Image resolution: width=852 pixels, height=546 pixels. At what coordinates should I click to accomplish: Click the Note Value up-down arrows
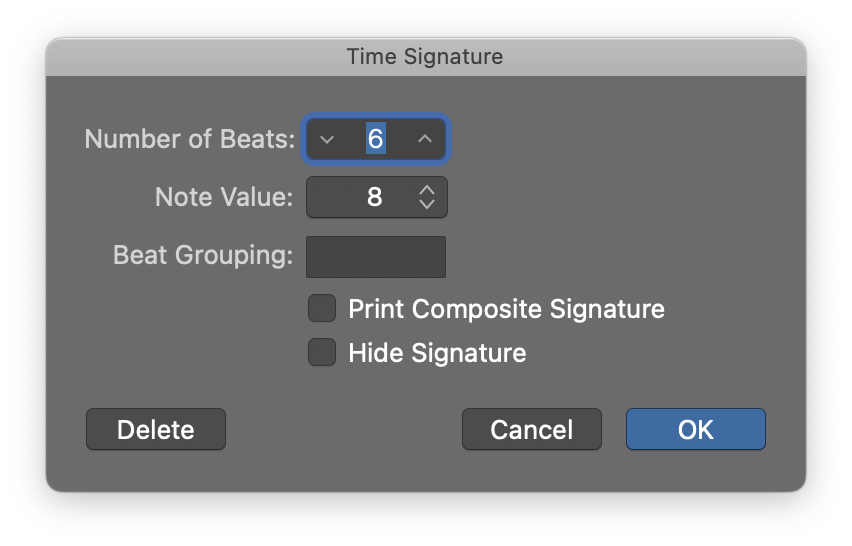427,197
